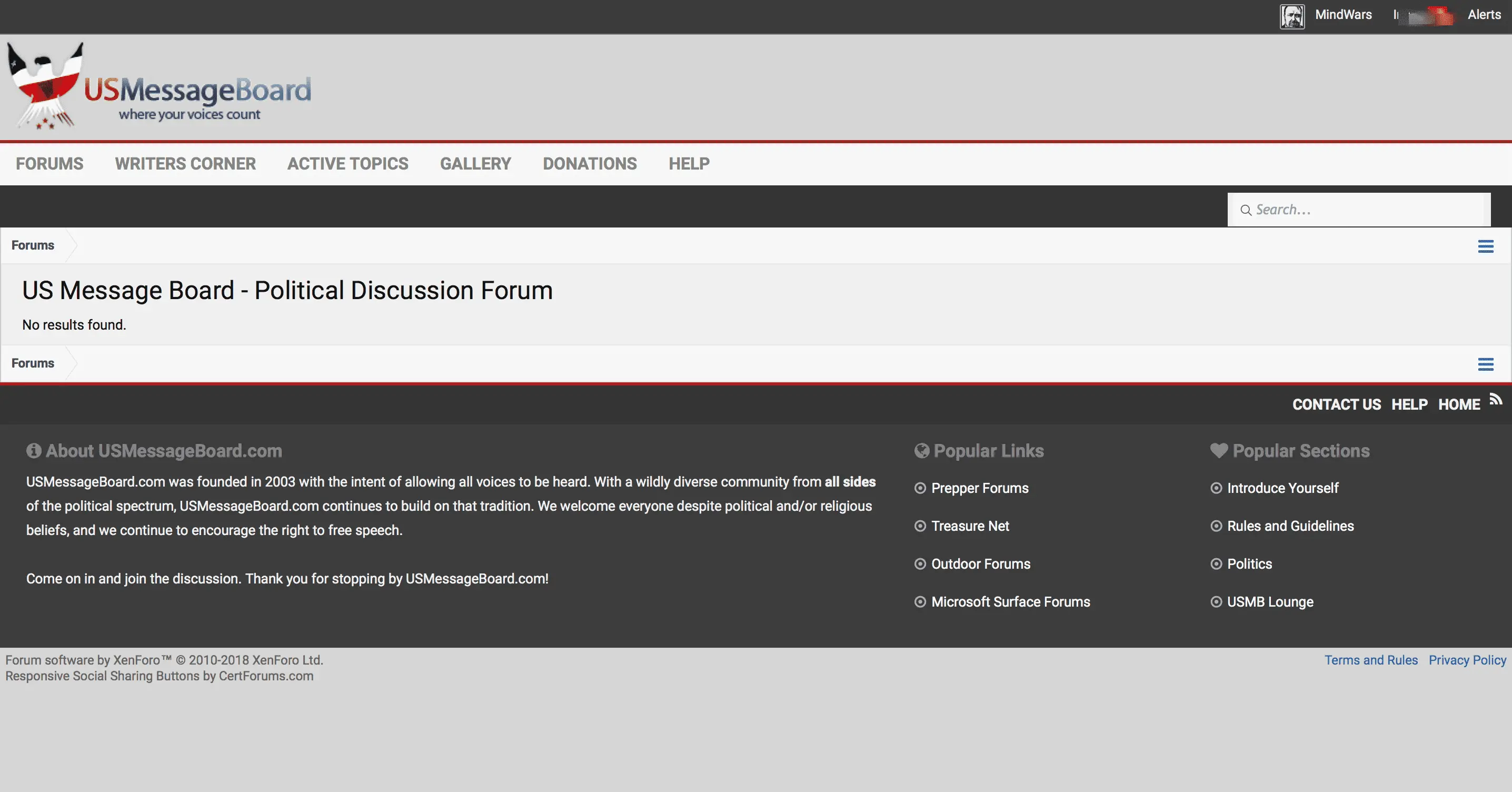Go to WRITERS CORNER tab
1512x792 pixels.
click(185, 164)
